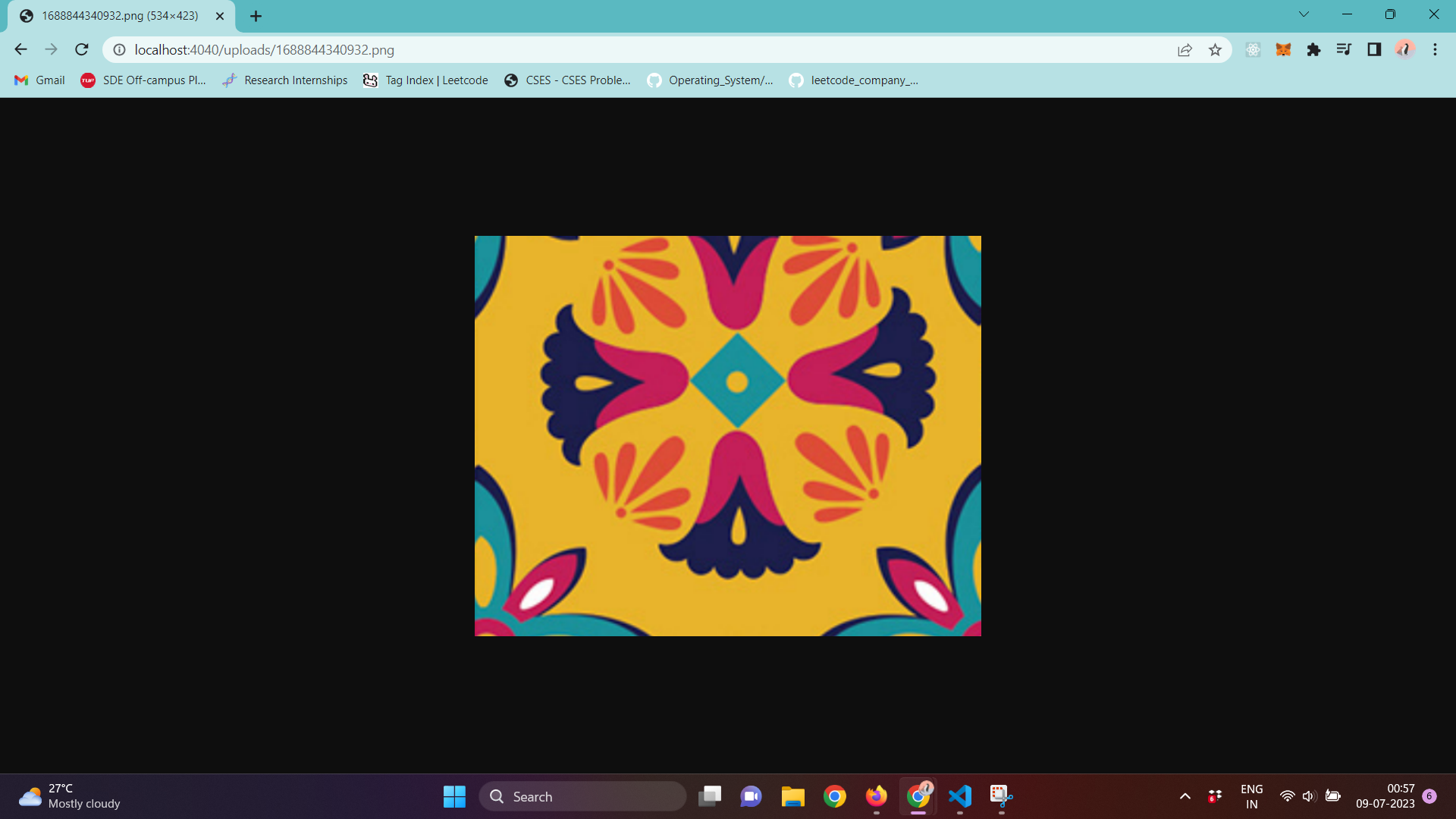The width and height of the screenshot is (1456, 819).
Task: Click the colorful floral pattern image
Action: click(727, 435)
